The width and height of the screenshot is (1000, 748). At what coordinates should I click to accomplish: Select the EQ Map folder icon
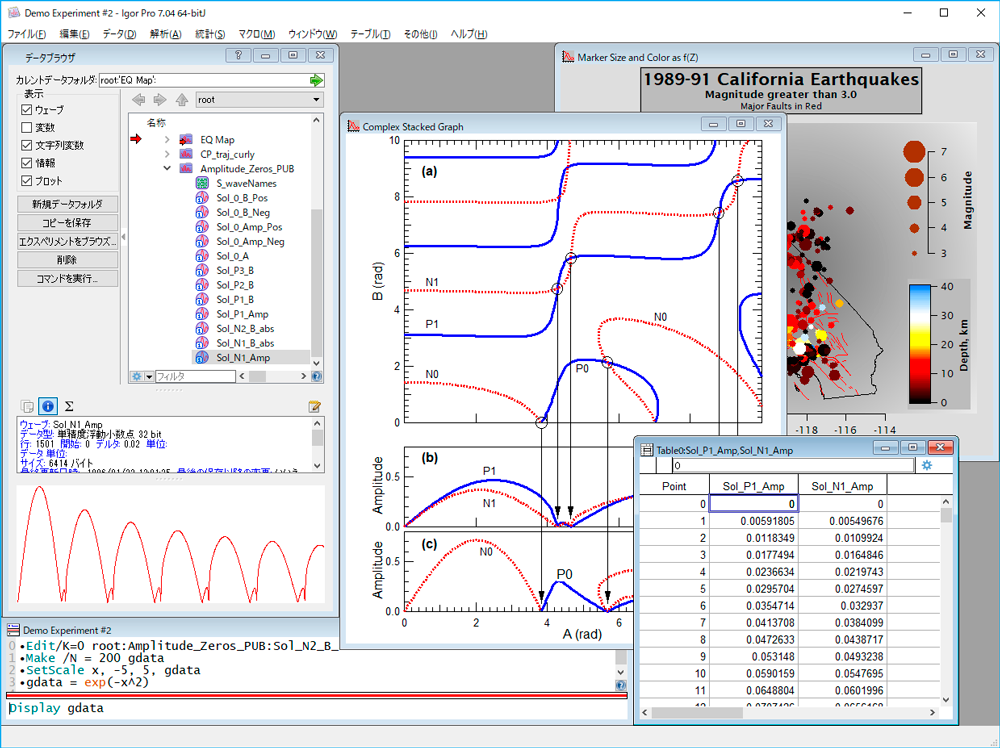(186, 140)
